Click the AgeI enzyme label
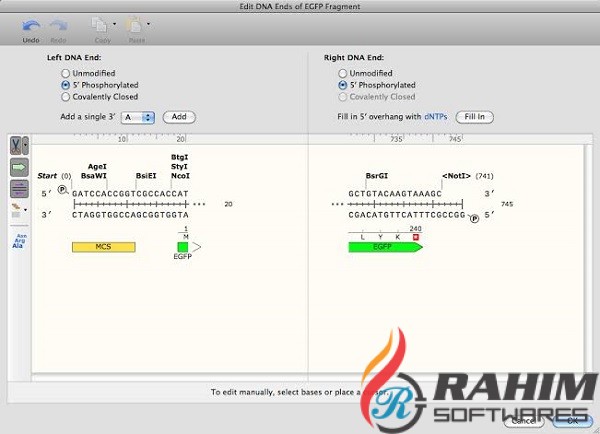 pyautogui.click(x=97, y=166)
